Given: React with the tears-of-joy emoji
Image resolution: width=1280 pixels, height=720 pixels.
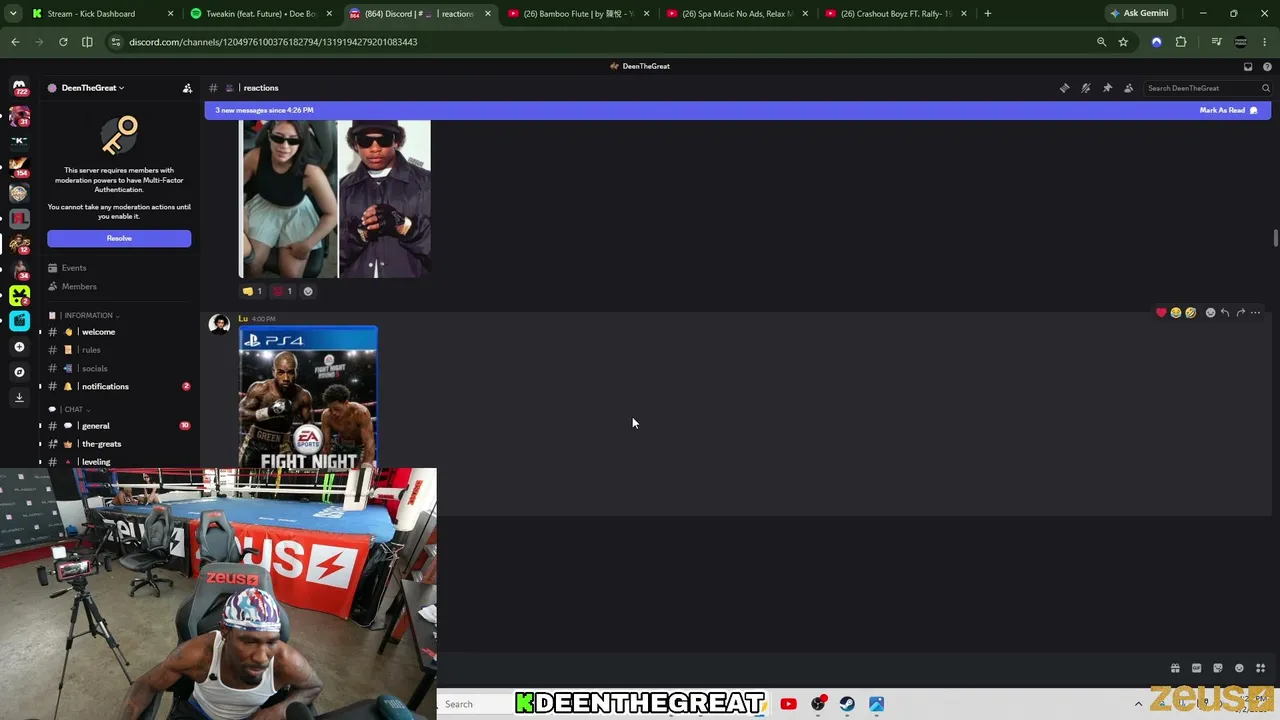Looking at the screenshot, I should (x=1176, y=313).
